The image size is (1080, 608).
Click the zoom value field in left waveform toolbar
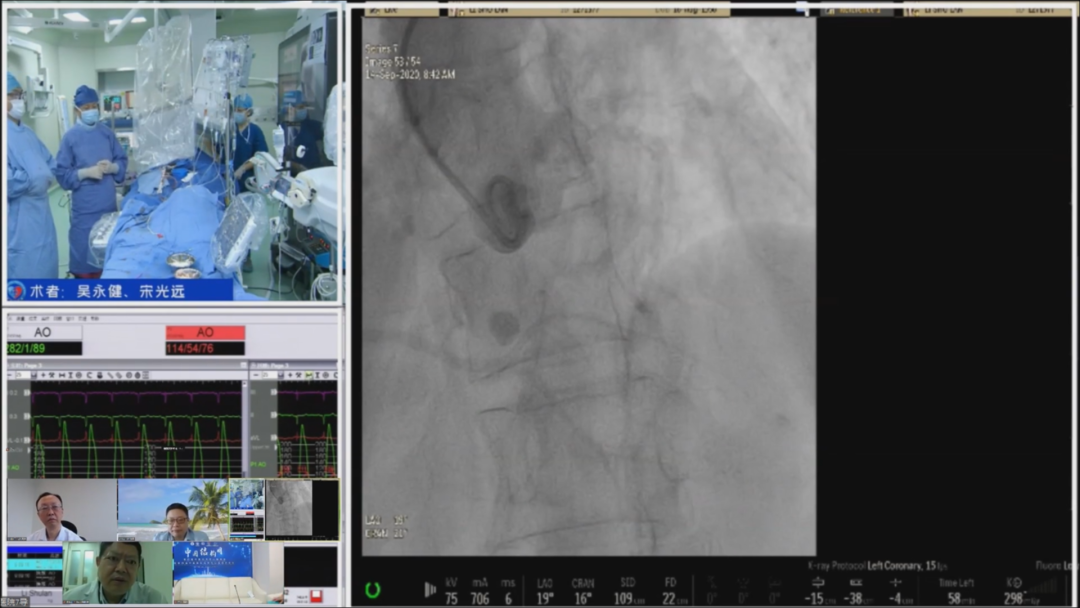point(23,375)
